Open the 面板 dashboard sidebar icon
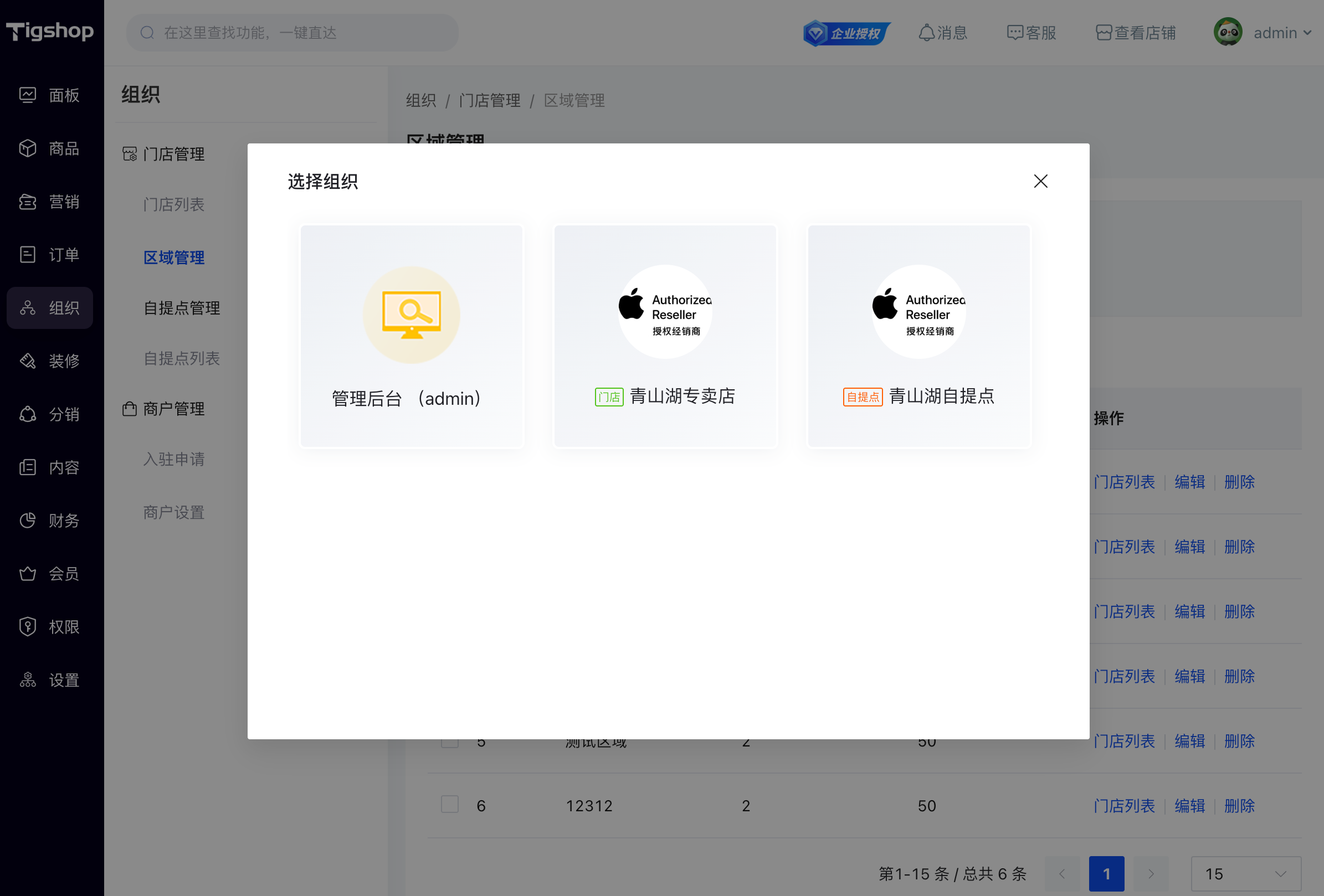This screenshot has height=896, width=1324. [27, 95]
